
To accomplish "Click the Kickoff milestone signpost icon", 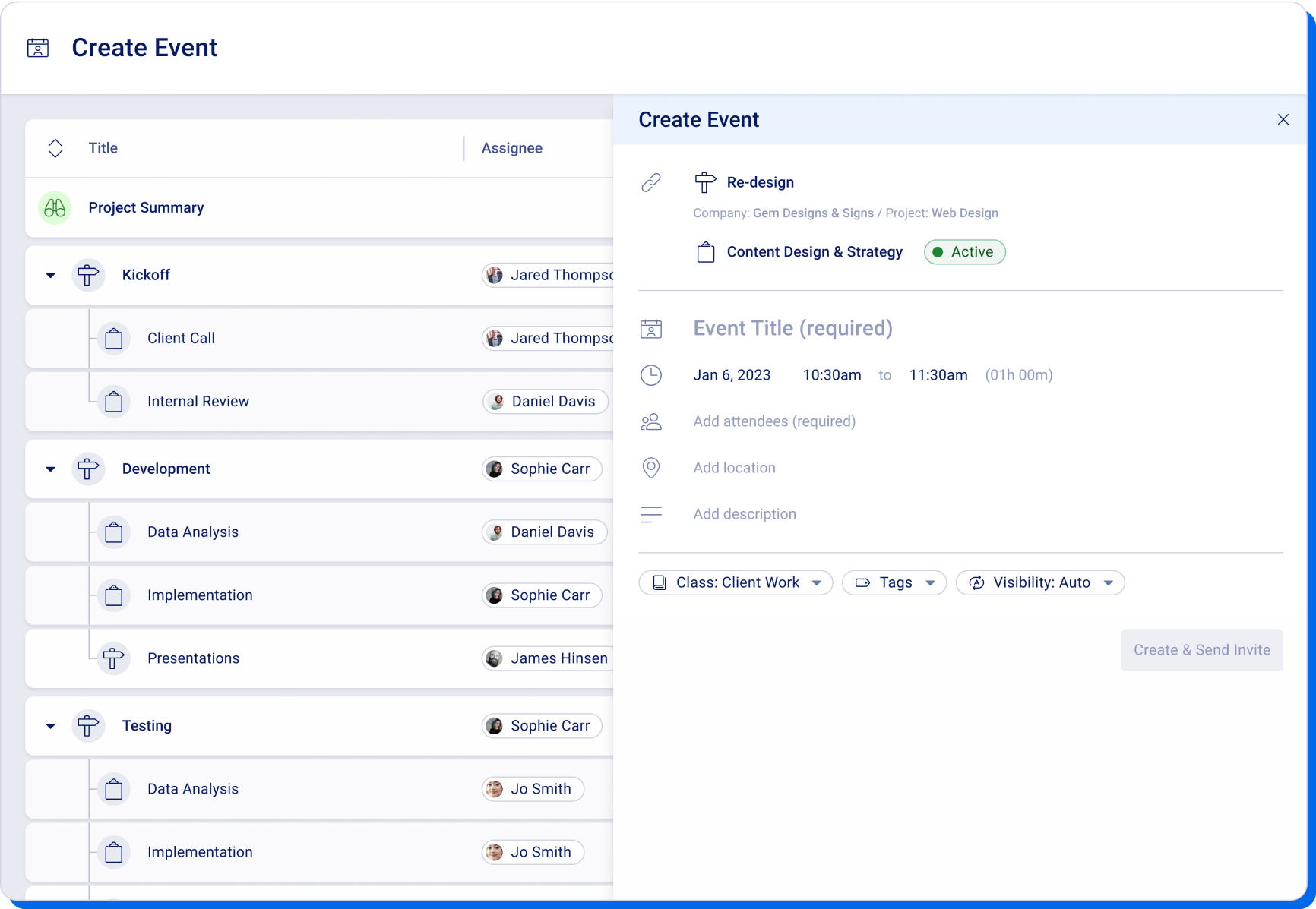I will pos(88,275).
